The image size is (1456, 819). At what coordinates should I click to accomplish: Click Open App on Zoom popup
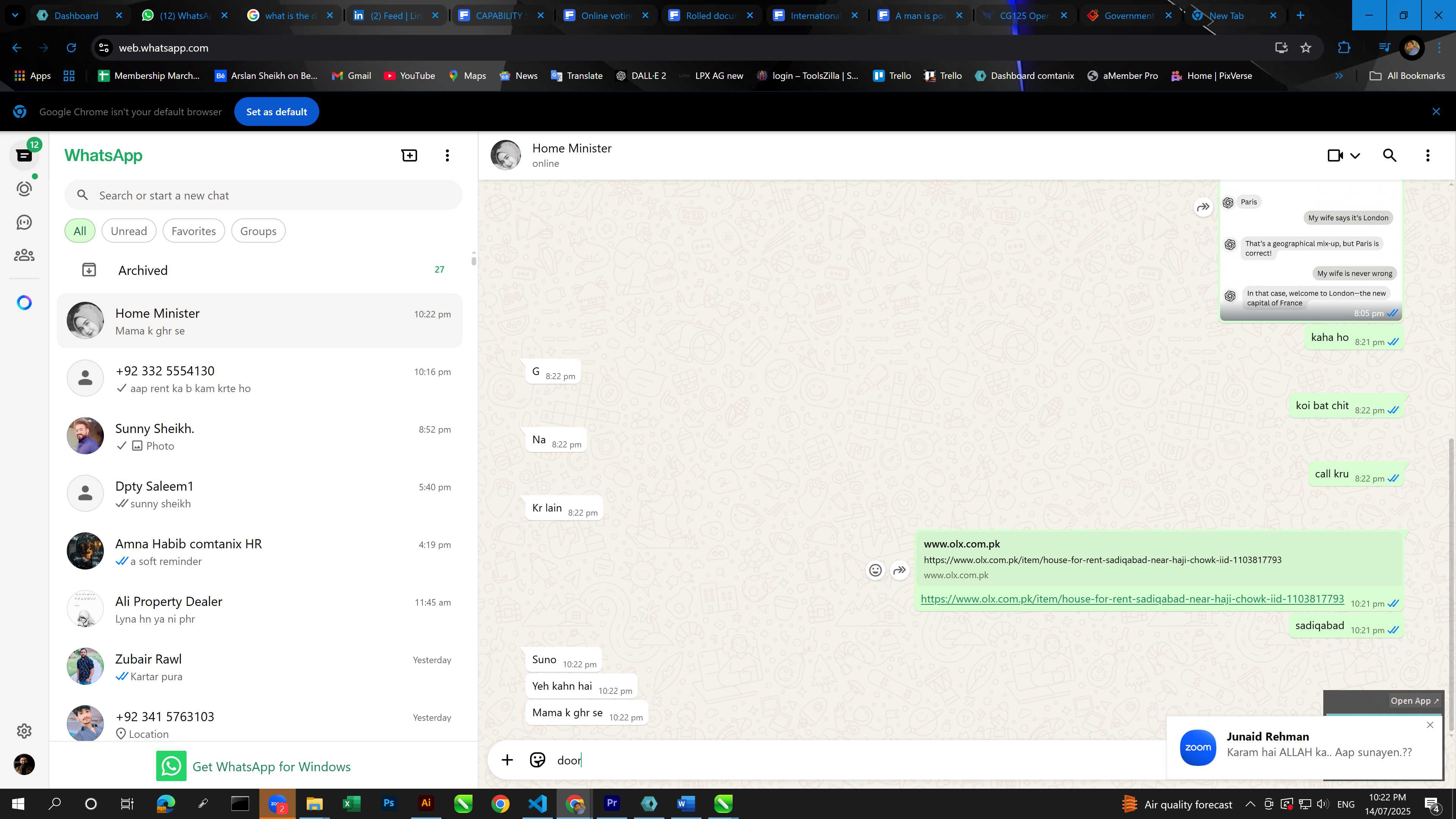pyautogui.click(x=1415, y=701)
